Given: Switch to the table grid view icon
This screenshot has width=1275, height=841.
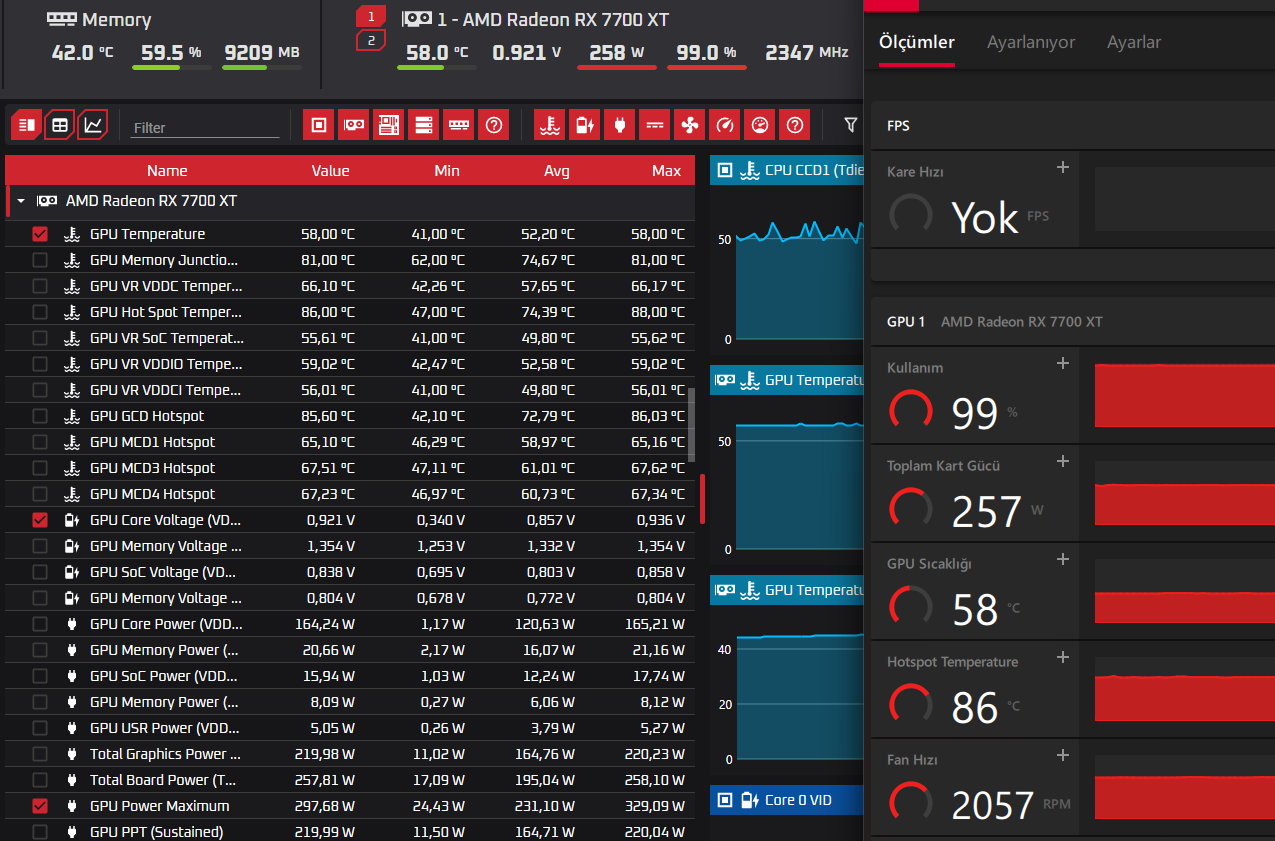Looking at the screenshot, I should (60, 125).
